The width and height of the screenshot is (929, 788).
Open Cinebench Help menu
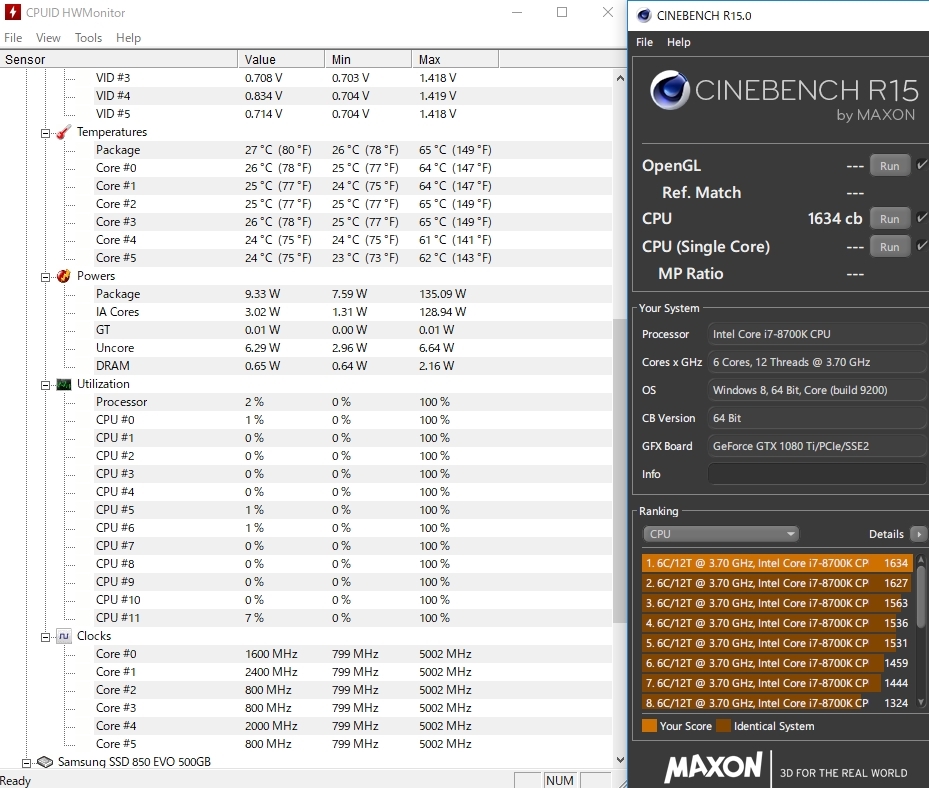678,42
